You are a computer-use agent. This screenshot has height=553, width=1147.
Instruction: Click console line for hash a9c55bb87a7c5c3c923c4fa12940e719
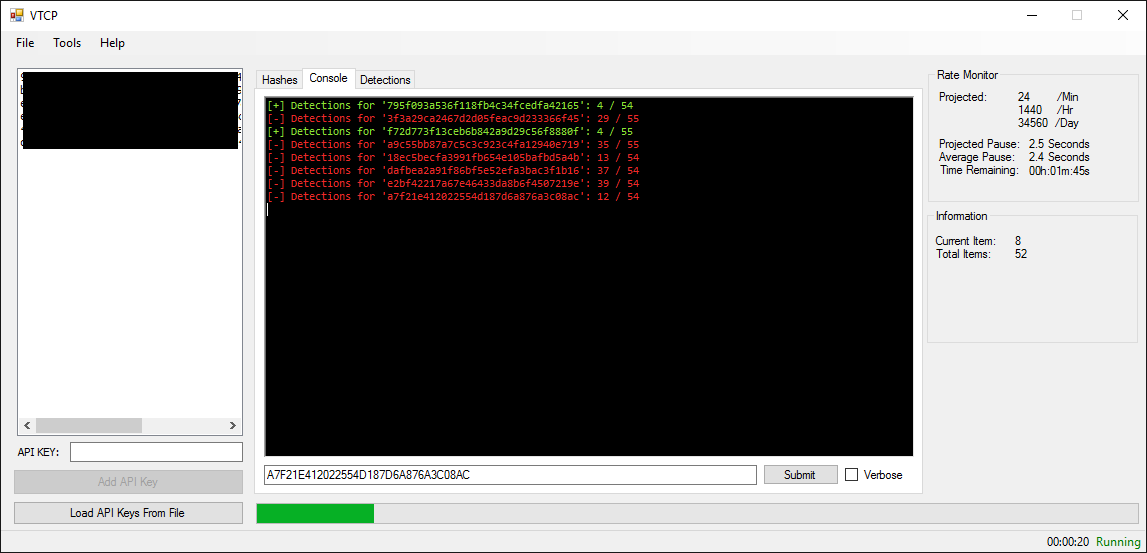point(454,145)
